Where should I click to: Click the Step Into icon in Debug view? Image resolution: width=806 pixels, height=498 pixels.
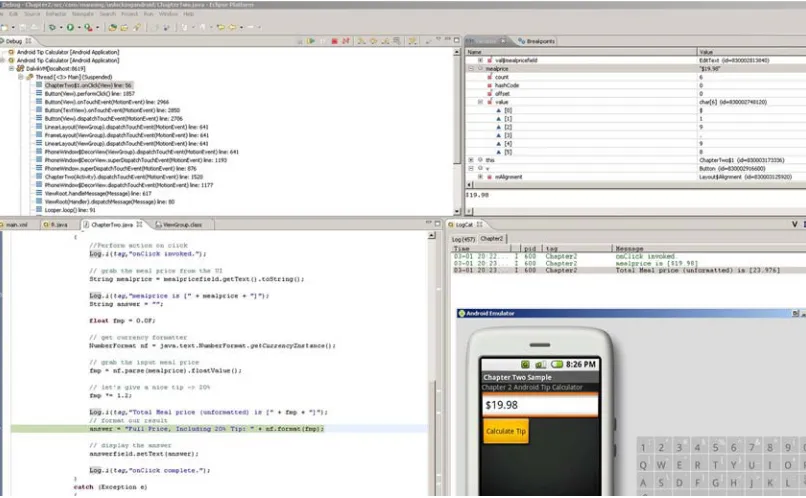pyautogui.click(x=361, y=41)
